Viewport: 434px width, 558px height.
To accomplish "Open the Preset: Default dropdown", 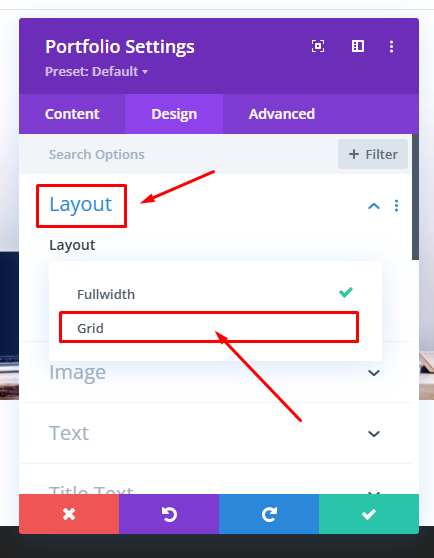I will click(x=96, y=72).
